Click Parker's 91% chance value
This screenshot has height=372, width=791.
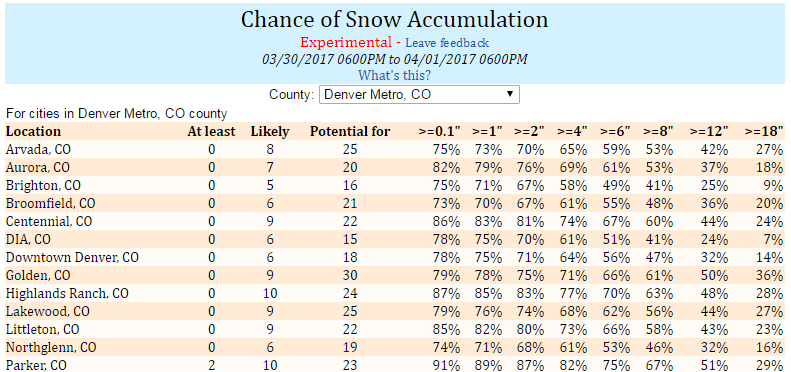coord(446,365)
